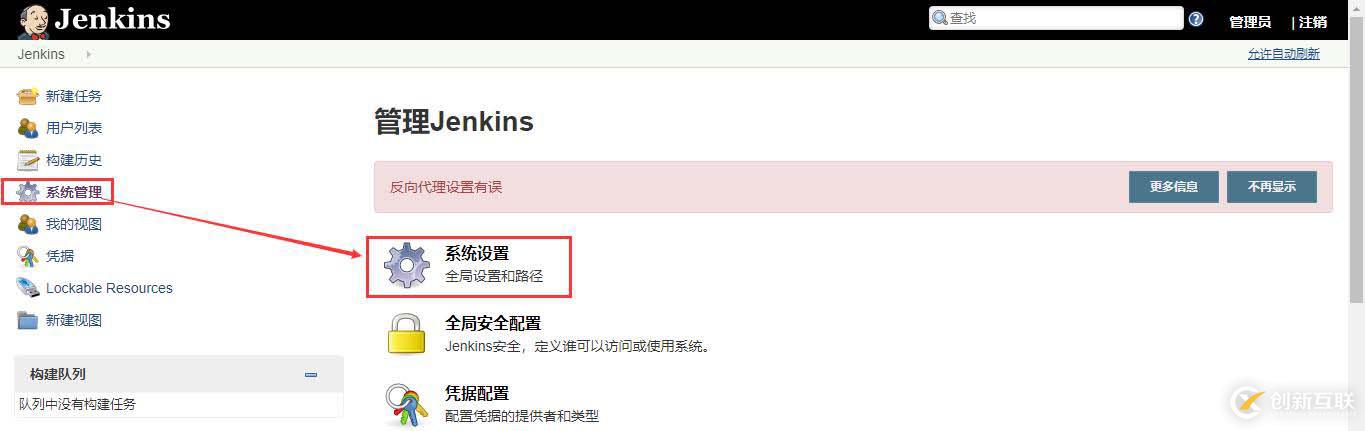Open search help question mark icon

click(x=1196, y=19)
